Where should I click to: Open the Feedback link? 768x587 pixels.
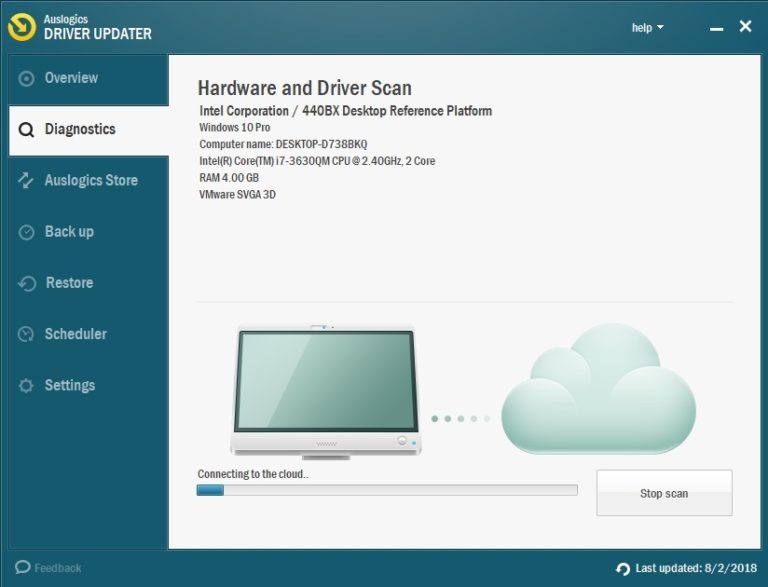pos(57,568)
